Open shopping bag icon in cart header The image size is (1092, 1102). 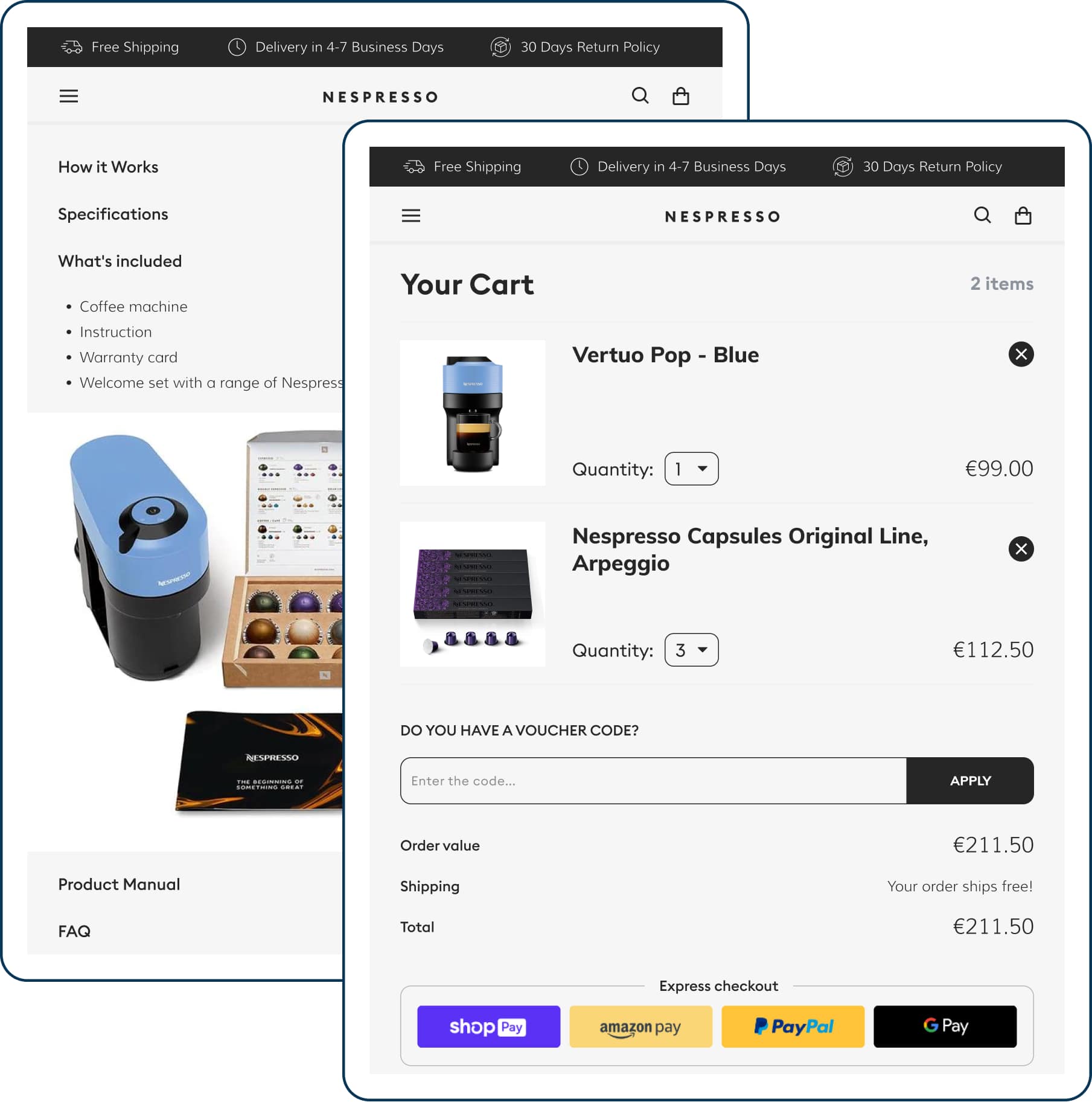click(1023, 216)
